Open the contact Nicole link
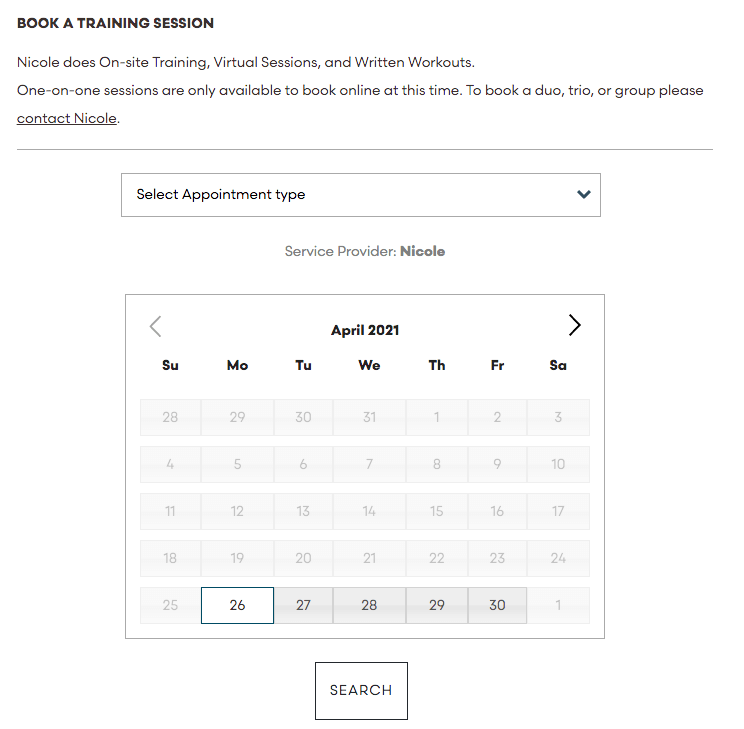The width and height of the screenshot is (744, 729). click(66, 118)
